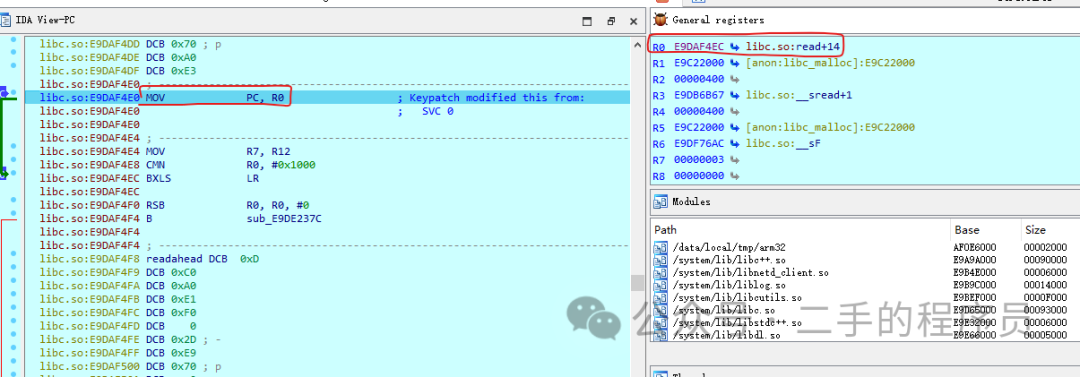Click the dimmed arrow next to R4

tap(735, 111)
